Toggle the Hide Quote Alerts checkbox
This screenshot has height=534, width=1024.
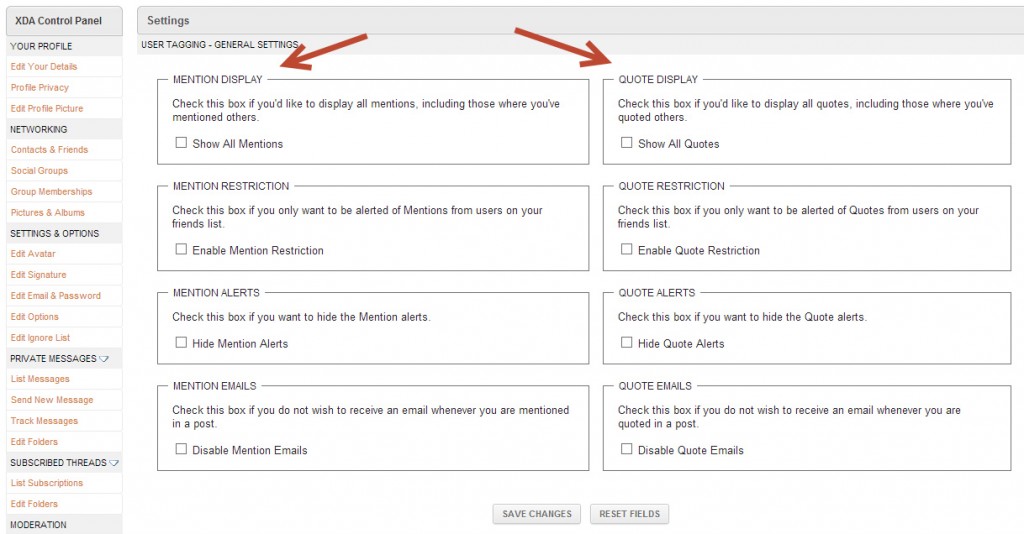[x=626, y=343]
